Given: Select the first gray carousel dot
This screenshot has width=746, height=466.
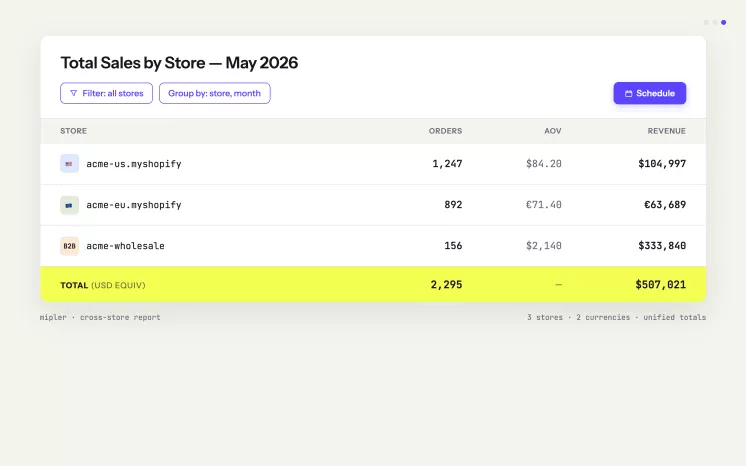Looking at the screenshot, I should pos(706,22).
